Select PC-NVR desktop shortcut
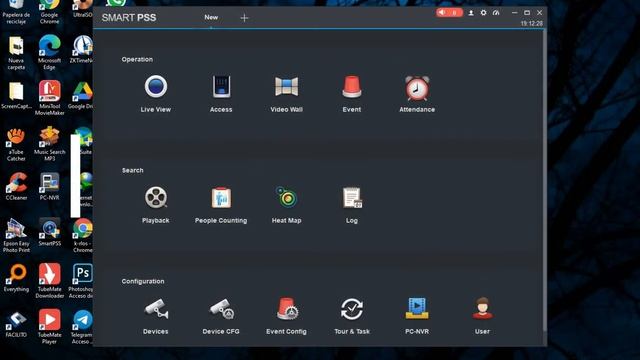640x360 pixels. (49, 186)
